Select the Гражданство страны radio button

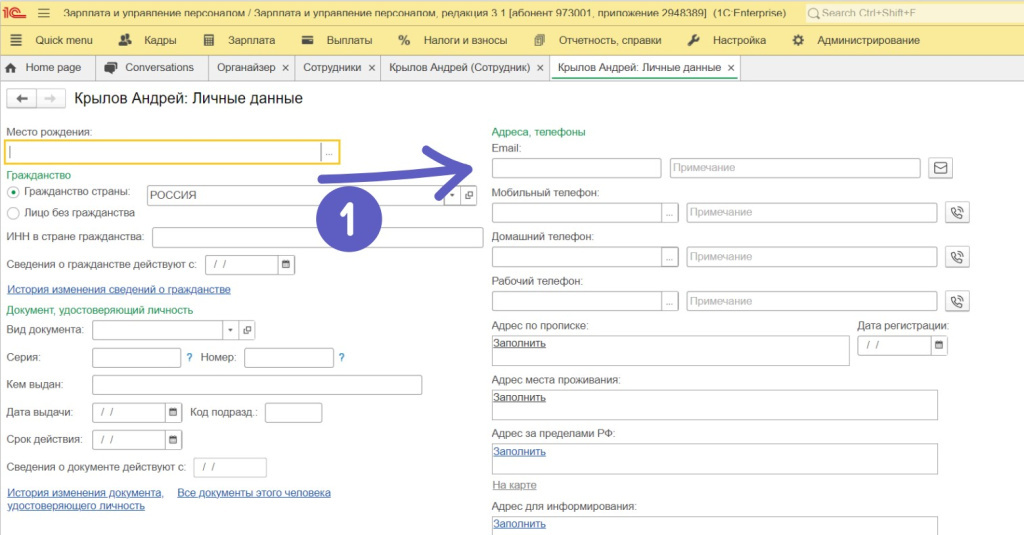click(x=13, y=192)
